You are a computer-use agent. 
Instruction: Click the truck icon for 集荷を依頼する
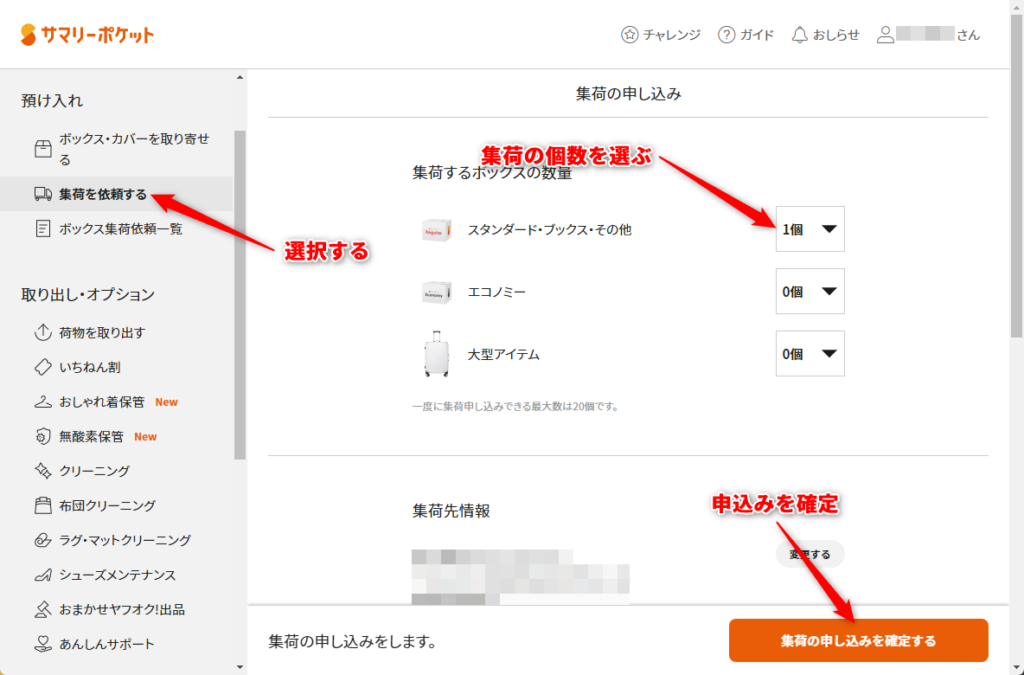[42, 194]
